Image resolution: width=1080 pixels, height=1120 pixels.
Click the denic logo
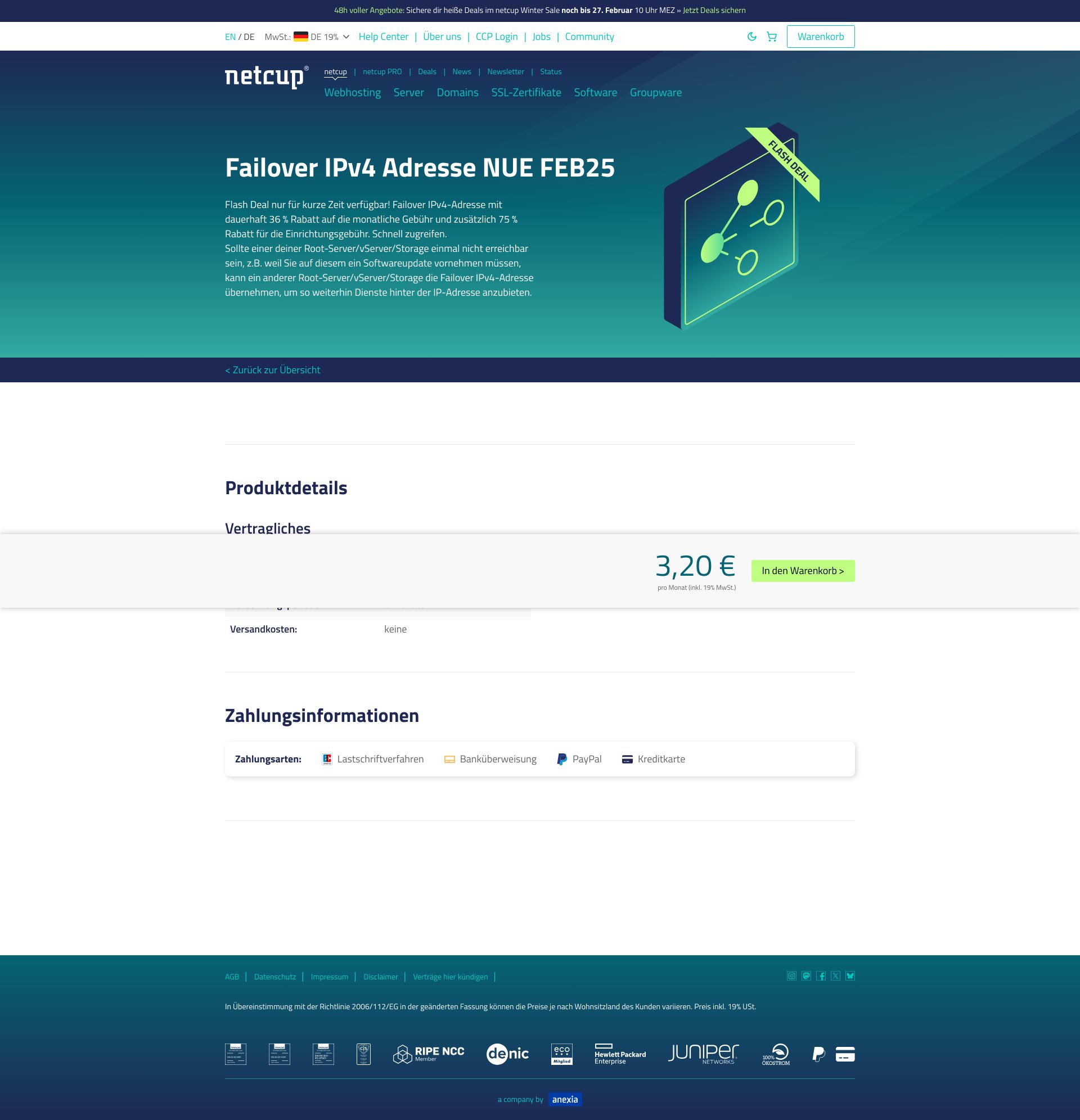coord(508,1054)
